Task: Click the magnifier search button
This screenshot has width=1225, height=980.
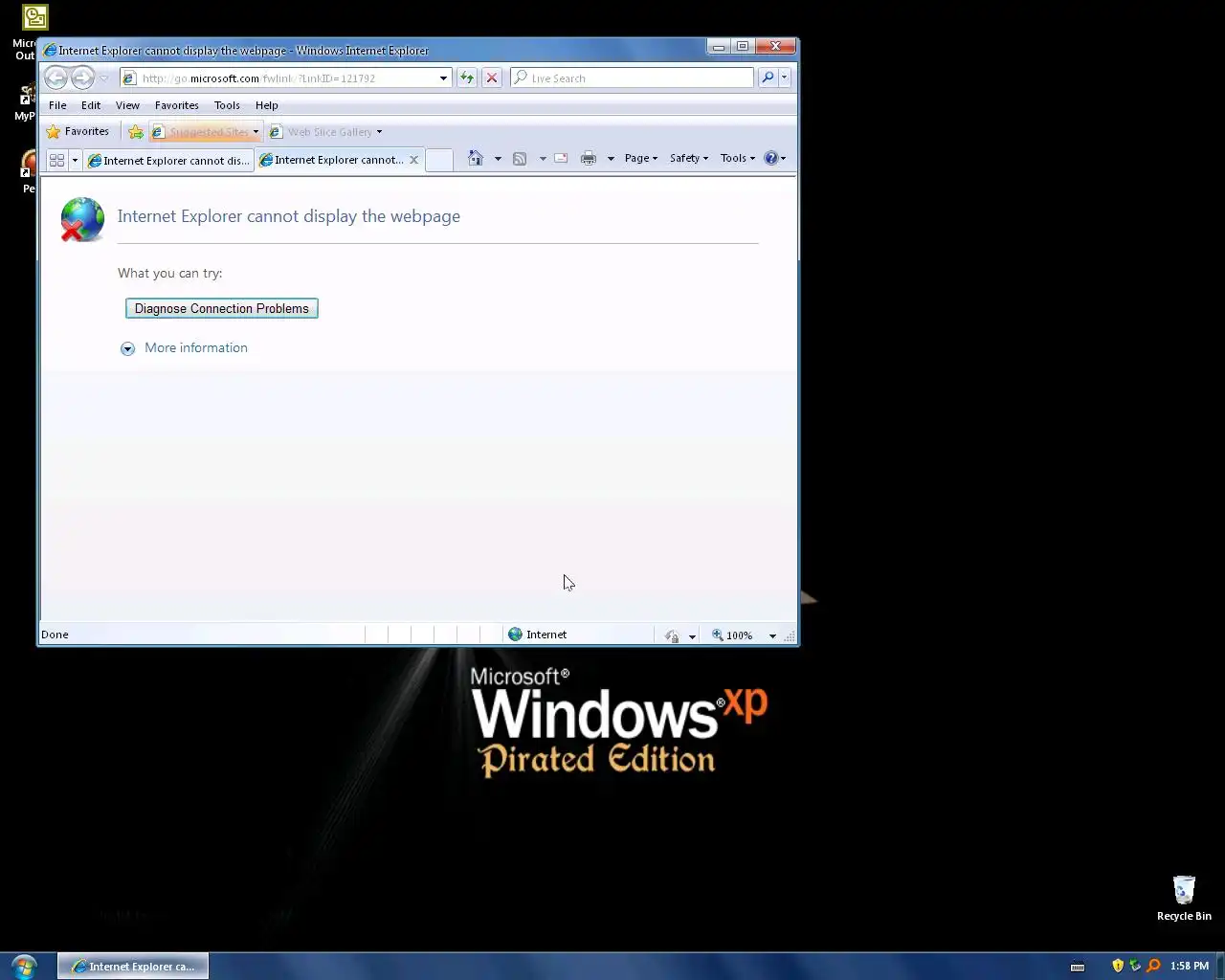Action: pos(768,78)
